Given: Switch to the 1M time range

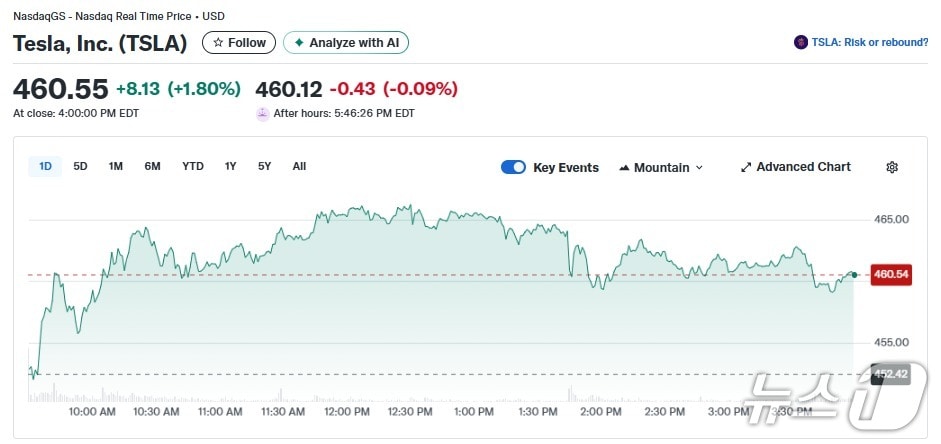Looking at the screenshot, I should pos(116,166).
